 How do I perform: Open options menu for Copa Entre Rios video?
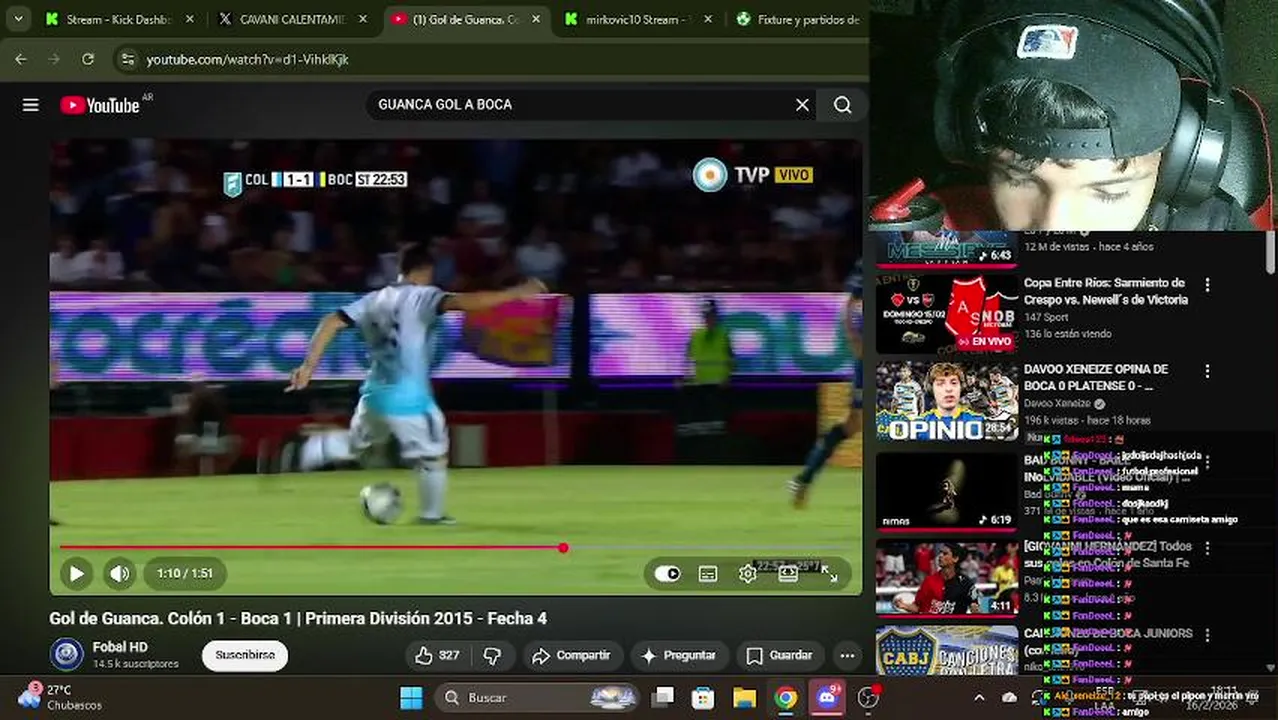click(1207, 285)
